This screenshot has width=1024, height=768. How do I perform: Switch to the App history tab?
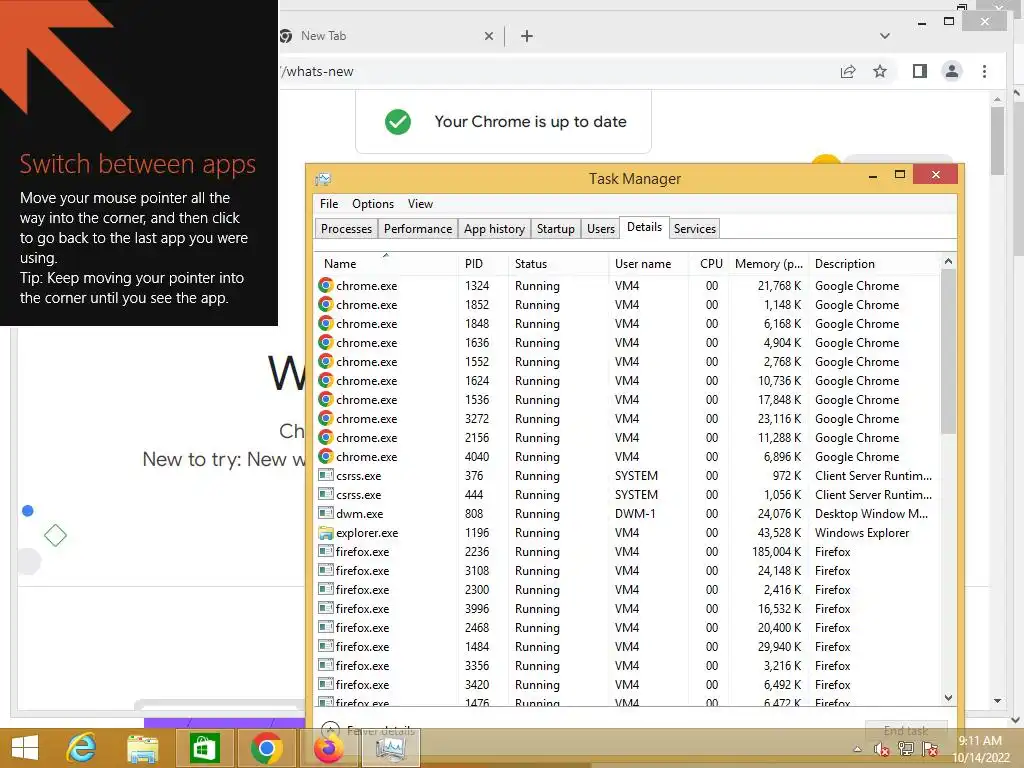click(x=494, y=229)
